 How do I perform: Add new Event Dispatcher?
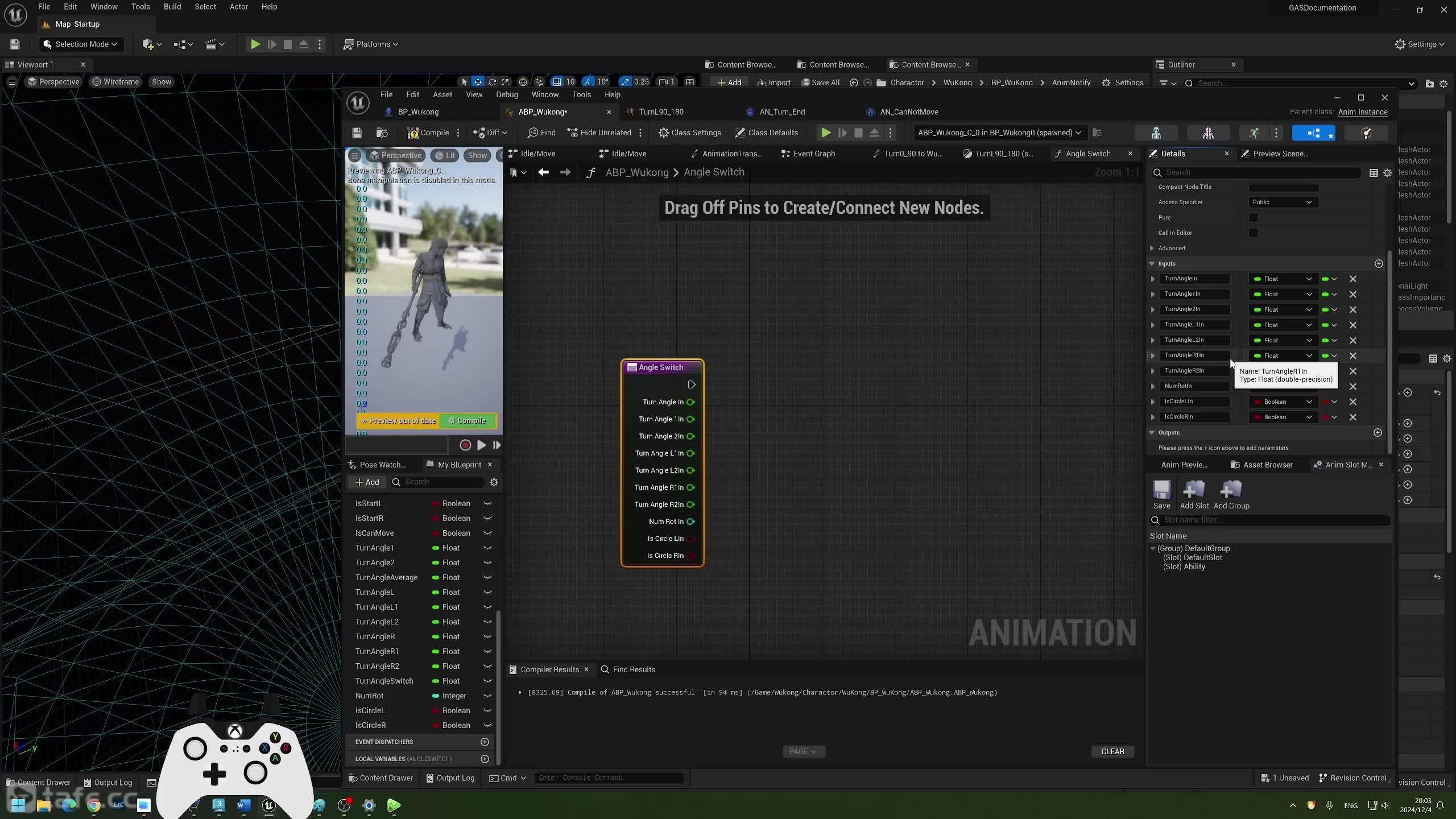click(485, 742)
